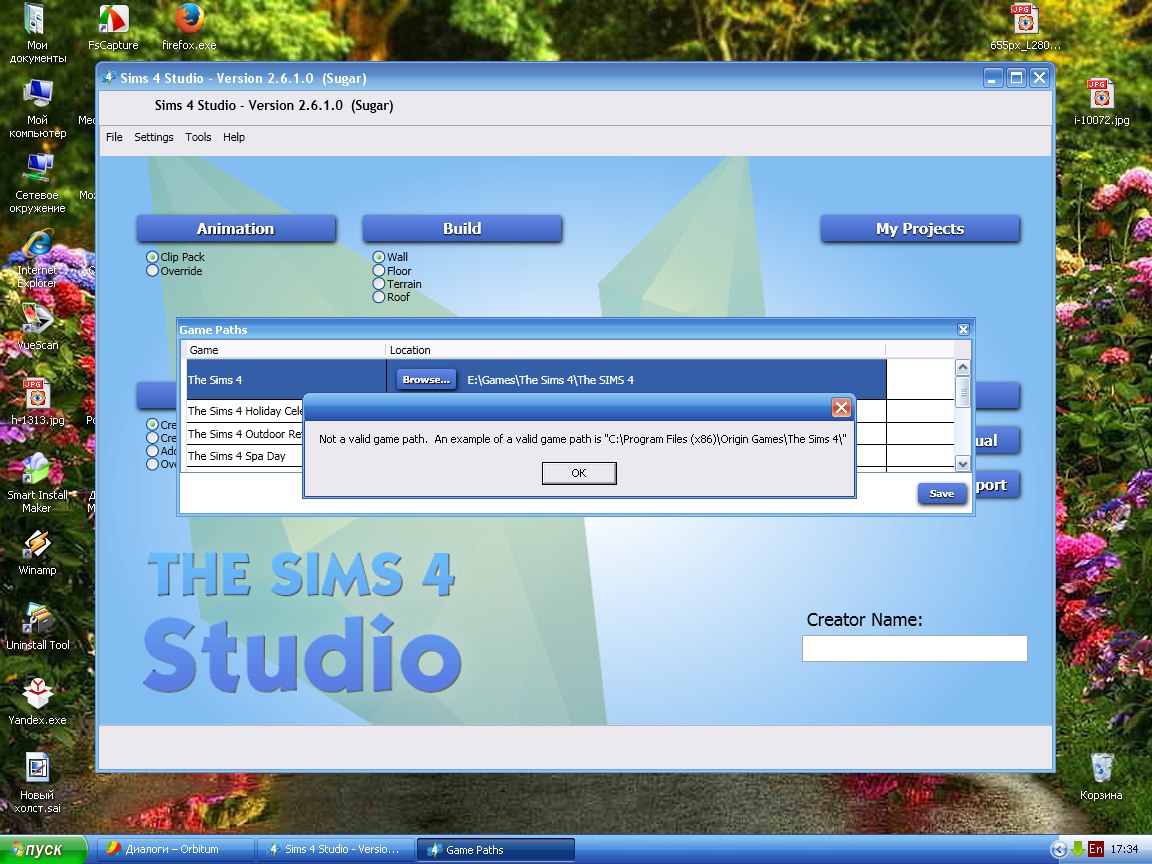The width and height of the screenshot is (1152, 864).
Task: Click the Game column header
Action: pyautogui.click(x=285, y=350)
